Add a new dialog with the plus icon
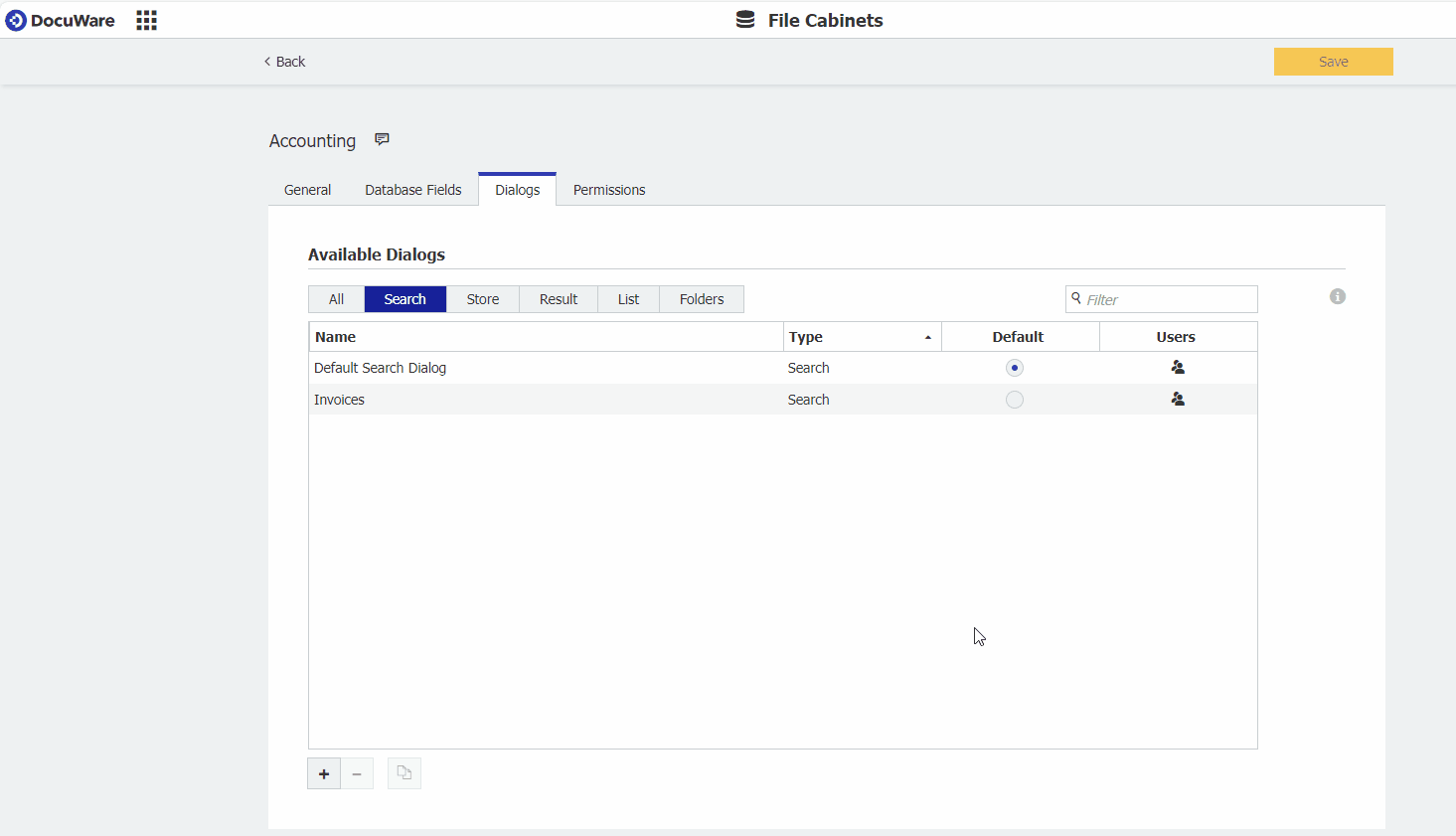 pos(323,772)
